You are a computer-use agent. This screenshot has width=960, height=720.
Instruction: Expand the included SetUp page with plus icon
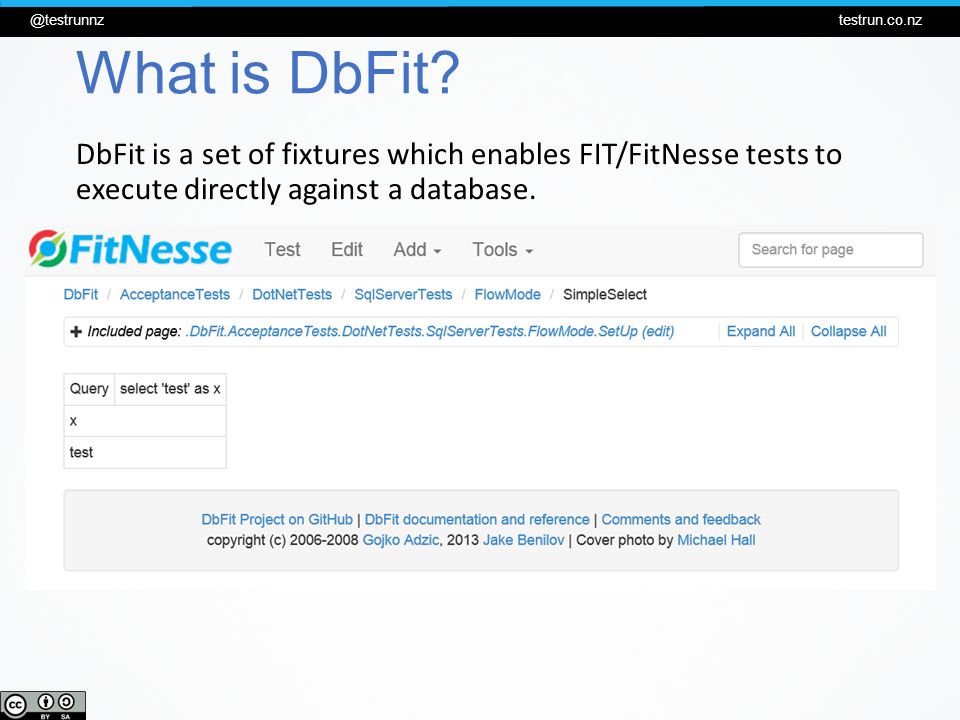click(x=76, y=331)
